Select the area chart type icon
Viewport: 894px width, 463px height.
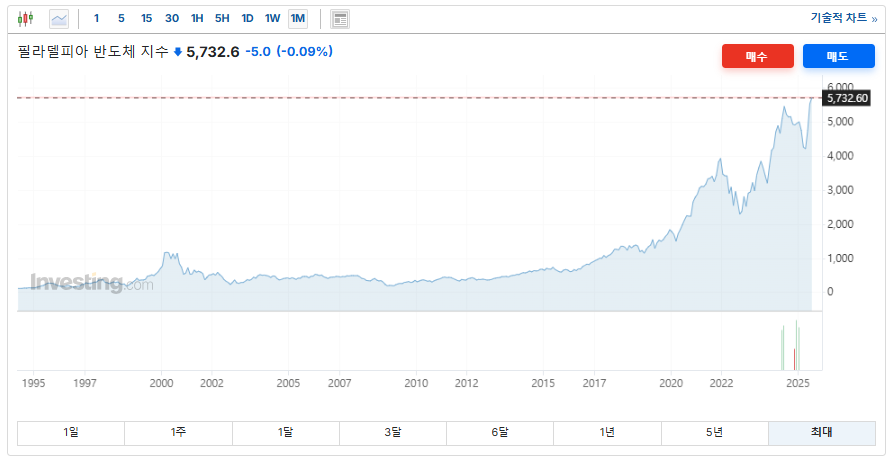click(x=59, y=19)
